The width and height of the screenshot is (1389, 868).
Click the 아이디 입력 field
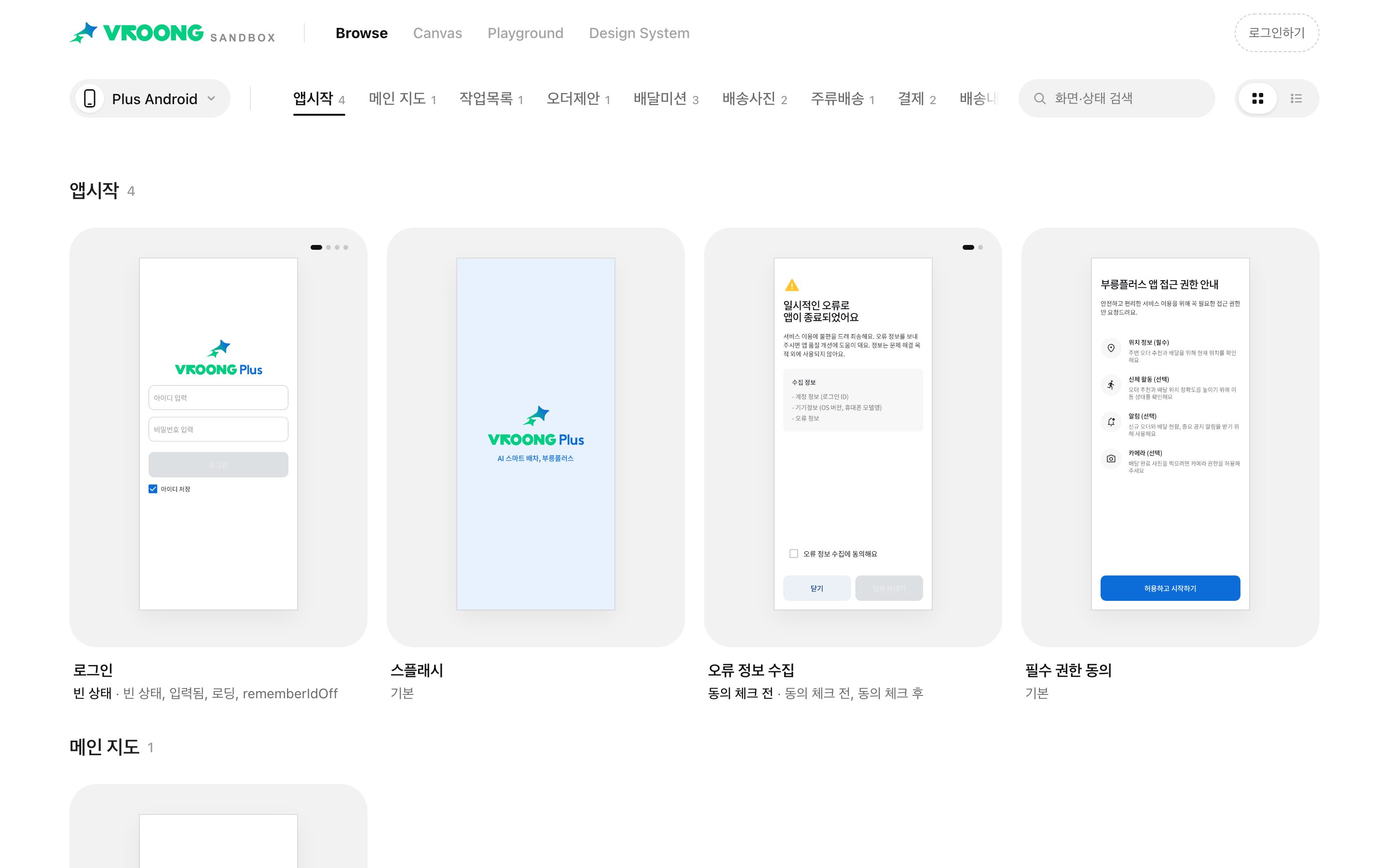pos(218,397)
